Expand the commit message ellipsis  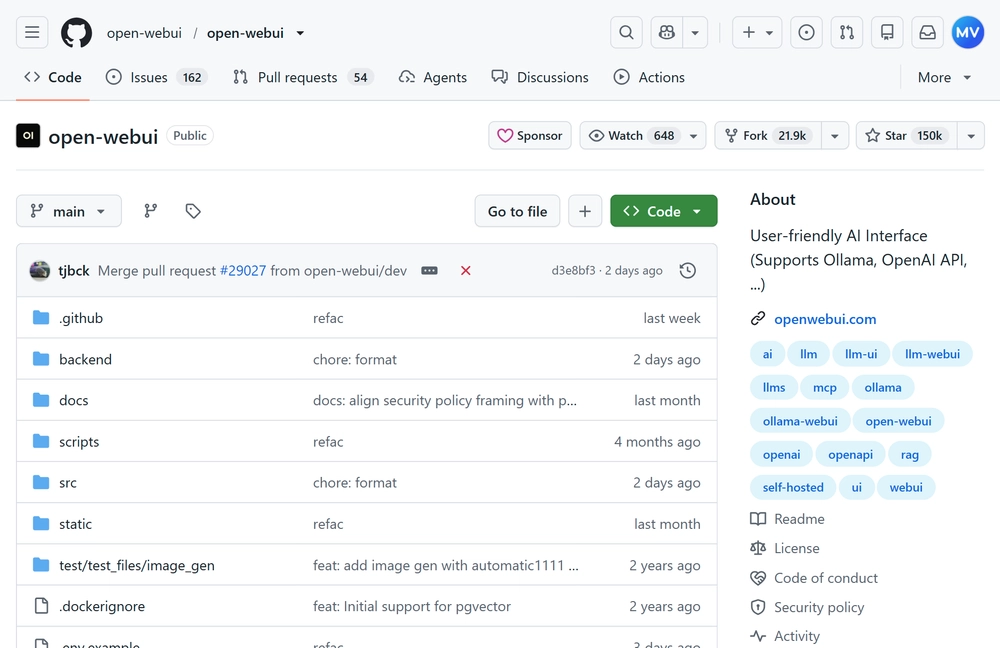[429, 271]
